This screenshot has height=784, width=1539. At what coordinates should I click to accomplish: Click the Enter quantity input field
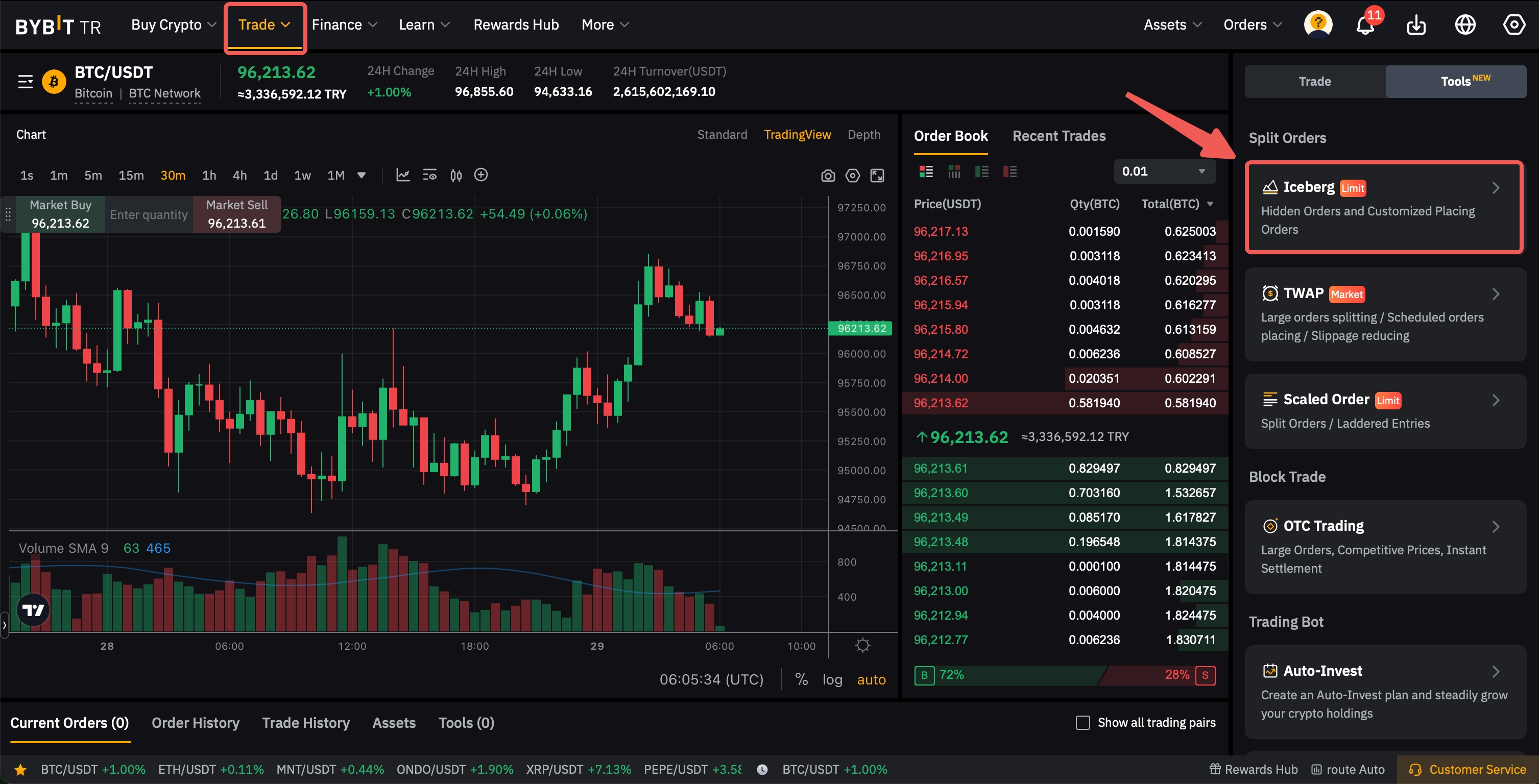tap(149, 214)
